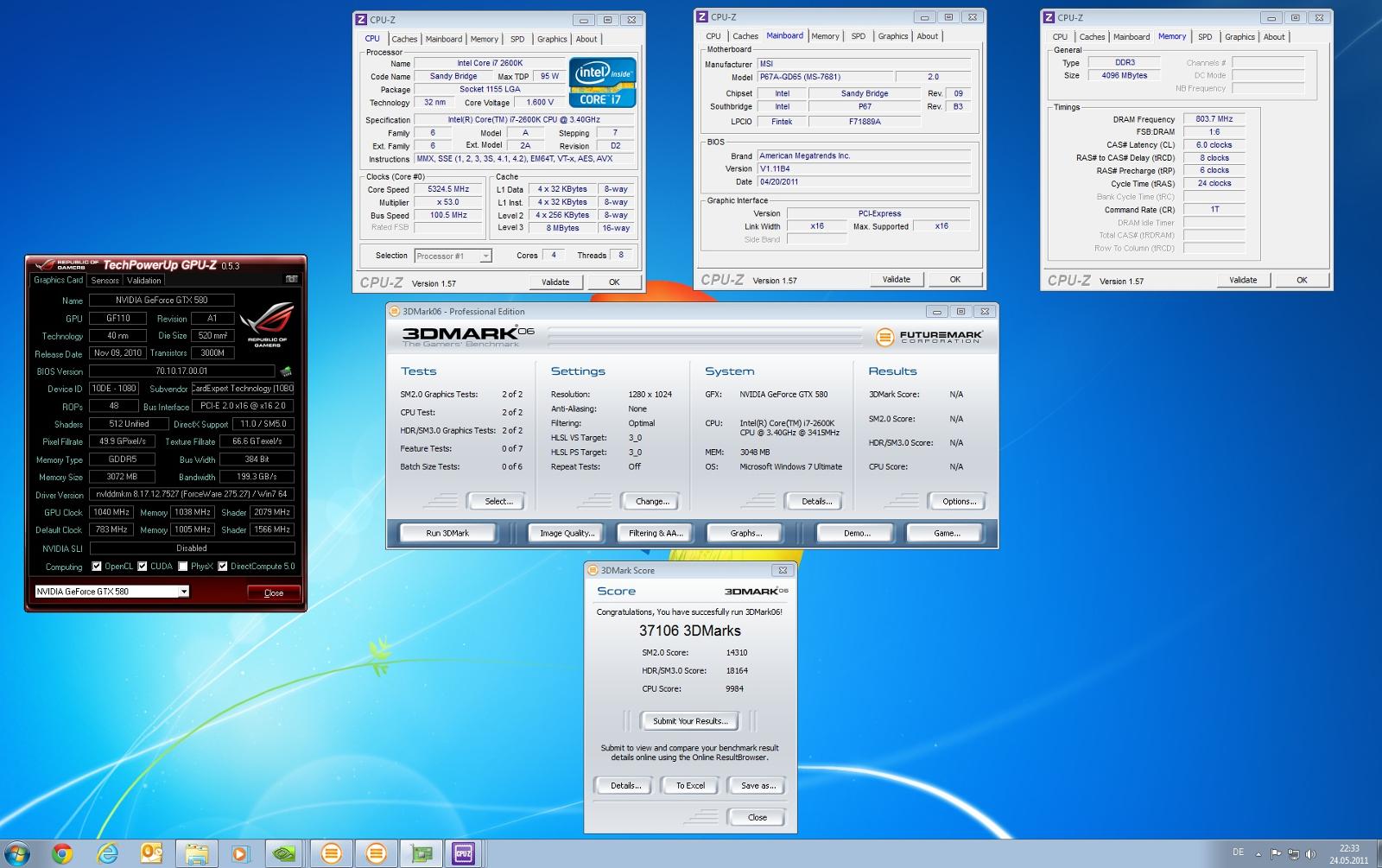The image size is (1382, 868).
Task: Open the Windows Start menu
Action: tap(17, 853)
